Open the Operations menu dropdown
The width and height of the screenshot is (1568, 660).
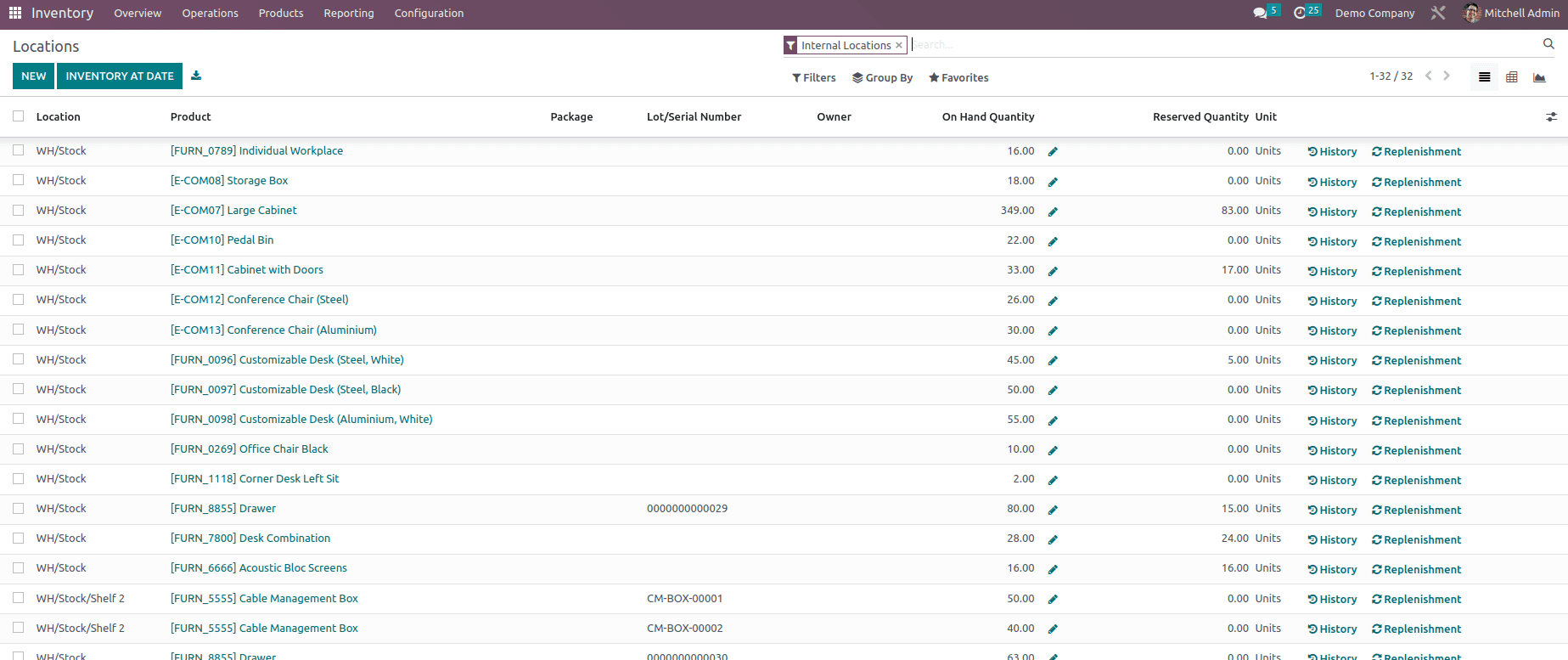(210, 13)
